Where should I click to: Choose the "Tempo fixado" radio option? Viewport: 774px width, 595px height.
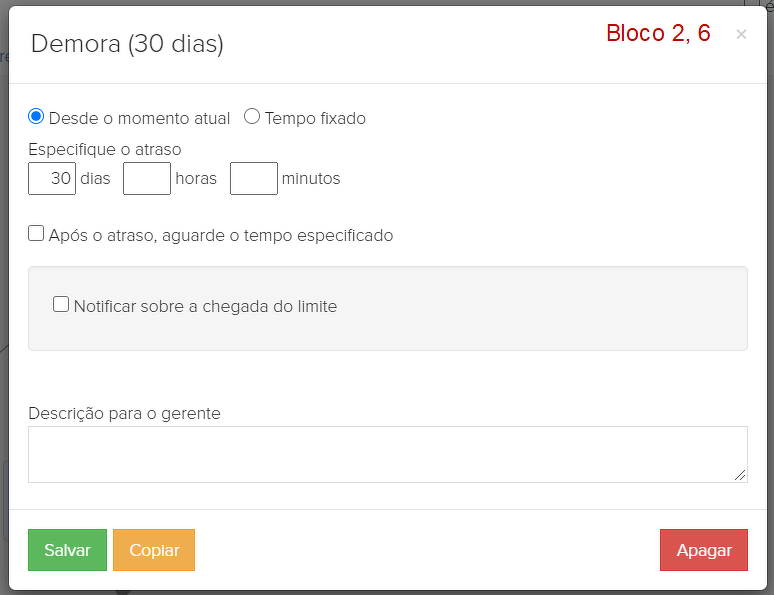point(252,117)
